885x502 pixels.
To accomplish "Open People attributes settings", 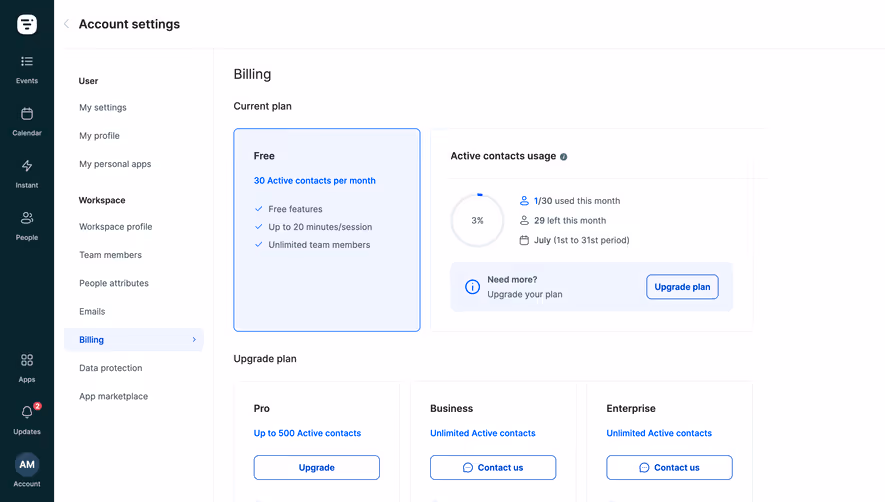I will 114,283.
